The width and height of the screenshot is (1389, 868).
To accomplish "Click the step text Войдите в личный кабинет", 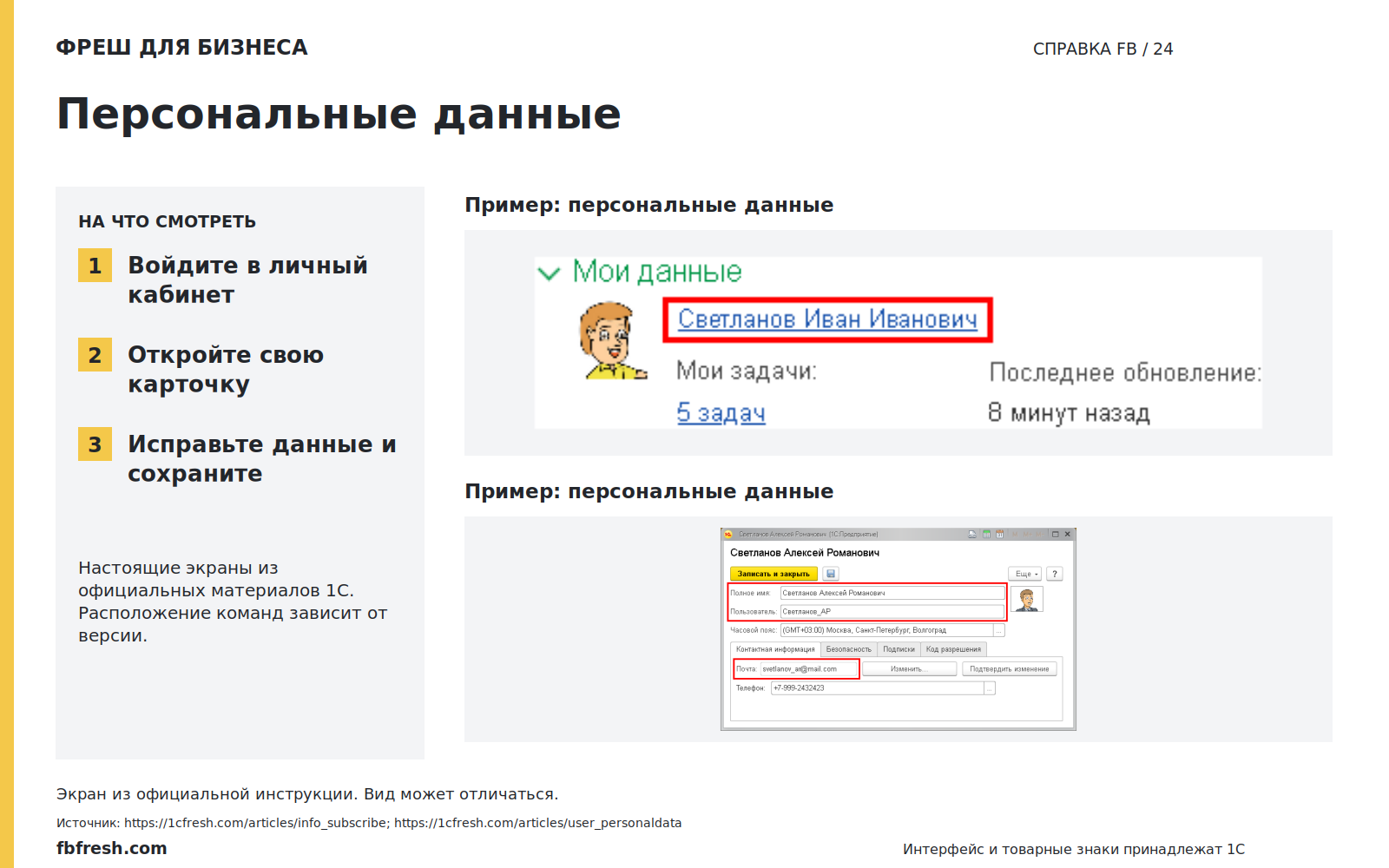I will 247,279.
